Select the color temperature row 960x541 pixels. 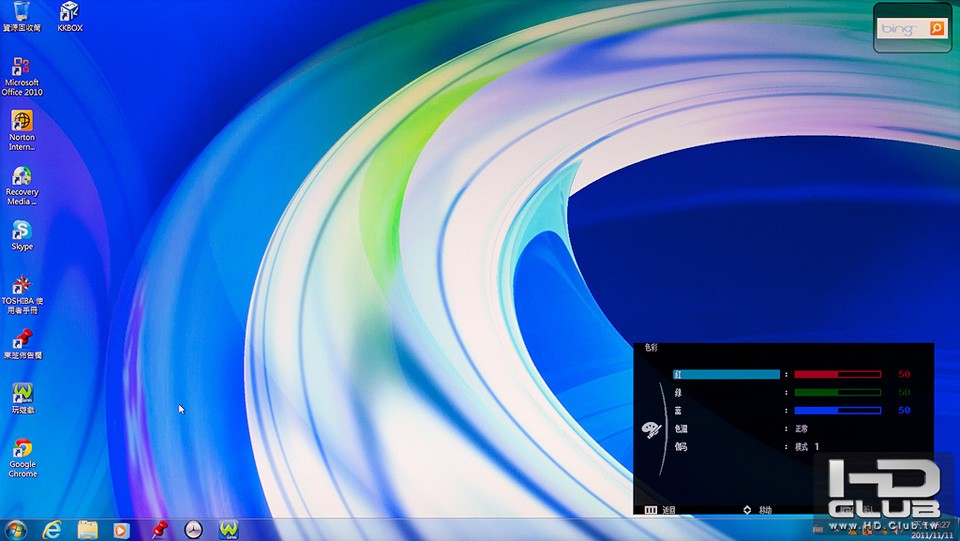click(x=681, y=429)
